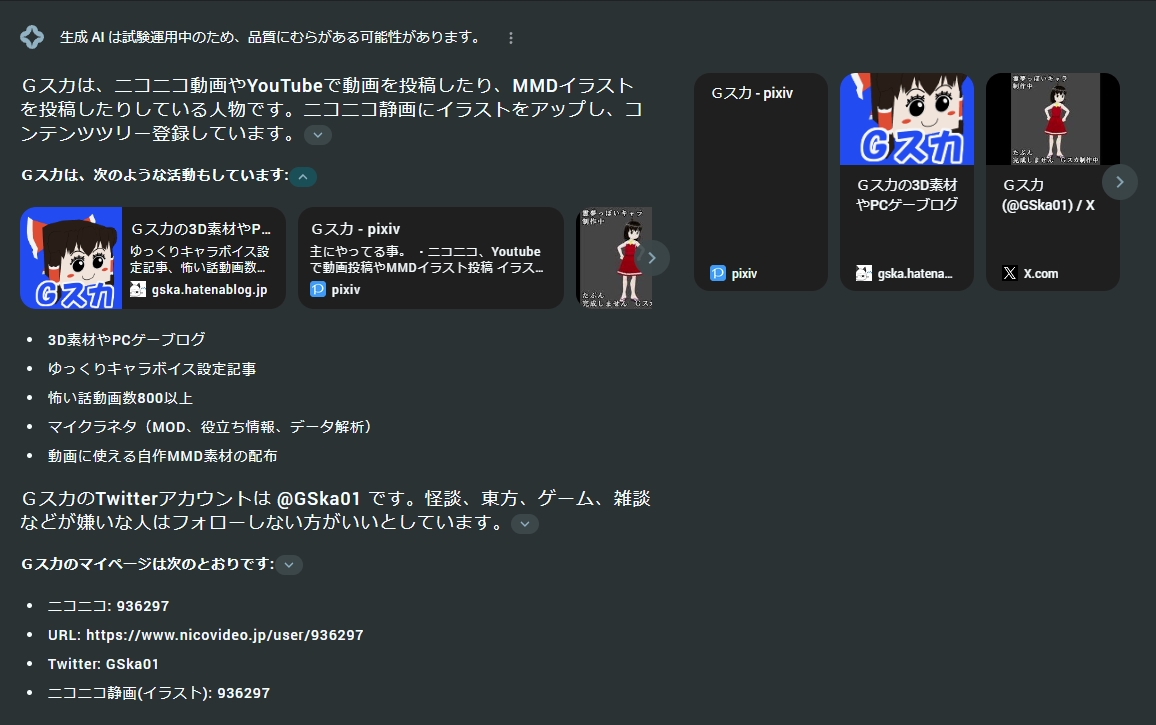The height and width of the screenshot is (725, 1156).
Task: Click the pixiv favicon in inline card
Action: 318,289
